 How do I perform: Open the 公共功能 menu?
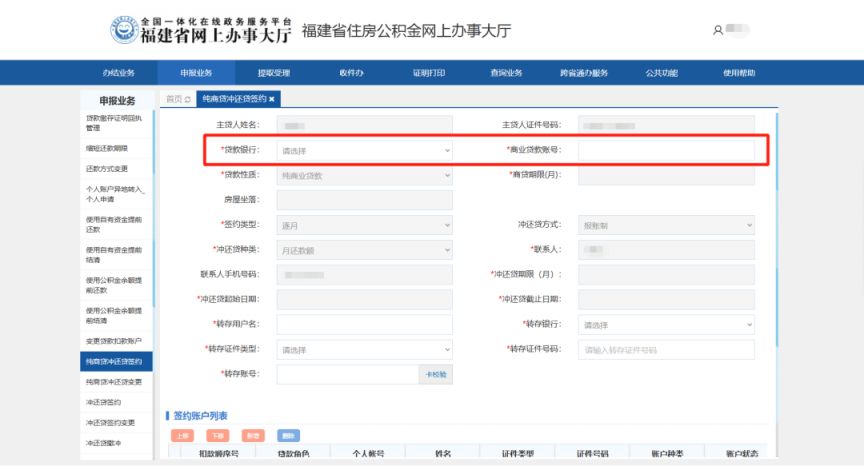tap(661, 73)
